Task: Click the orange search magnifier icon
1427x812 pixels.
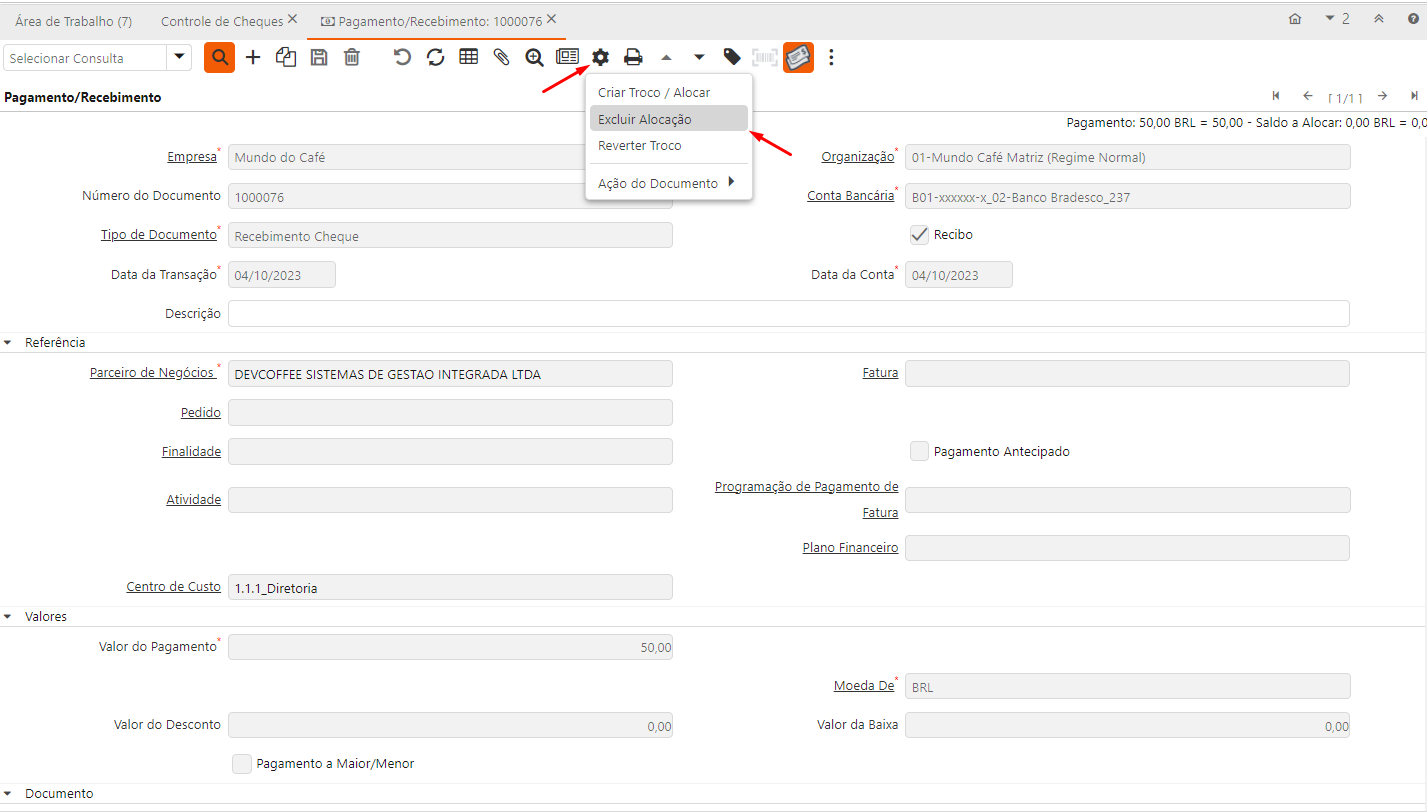Action: click(219, 58)
